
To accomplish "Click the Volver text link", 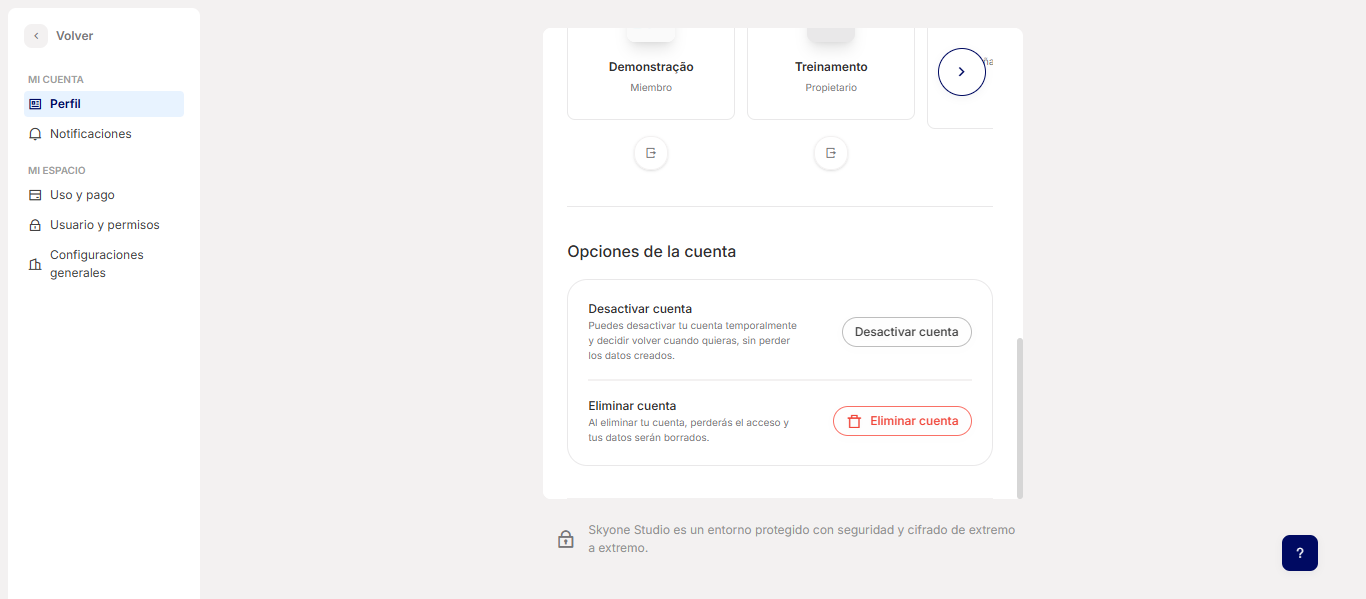I will (75, 36).
